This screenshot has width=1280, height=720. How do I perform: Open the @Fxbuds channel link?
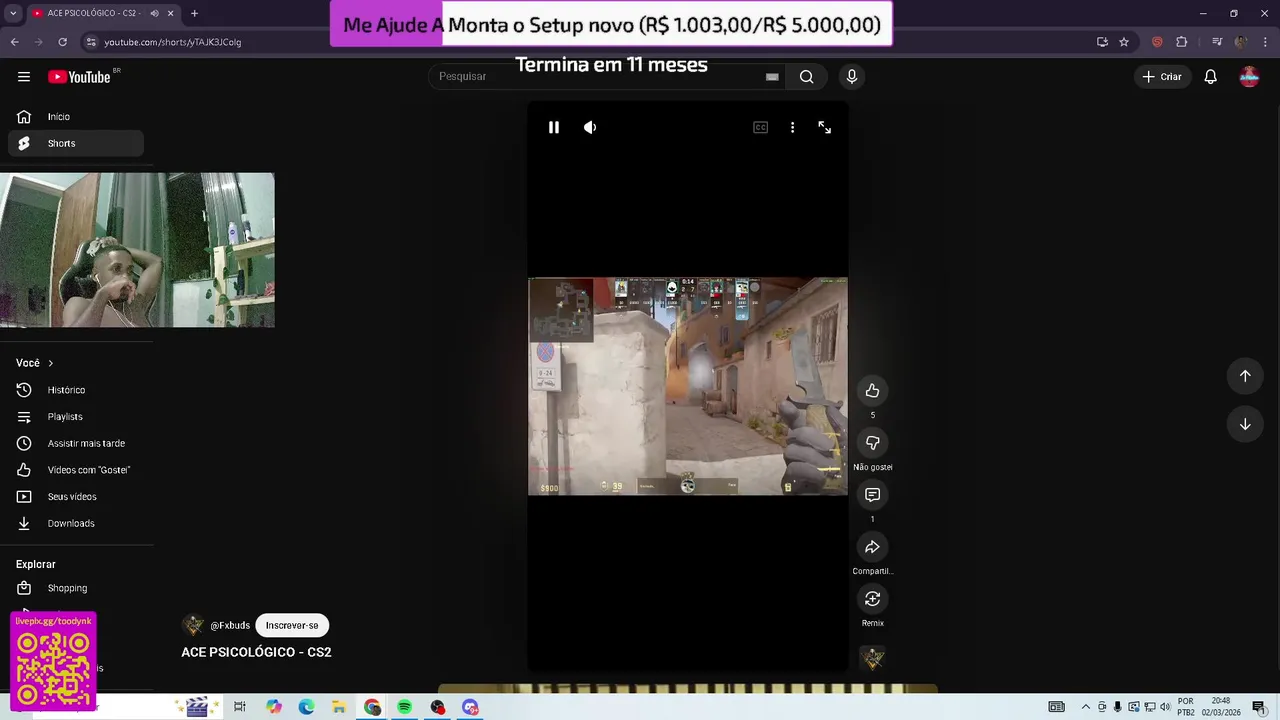230,626
